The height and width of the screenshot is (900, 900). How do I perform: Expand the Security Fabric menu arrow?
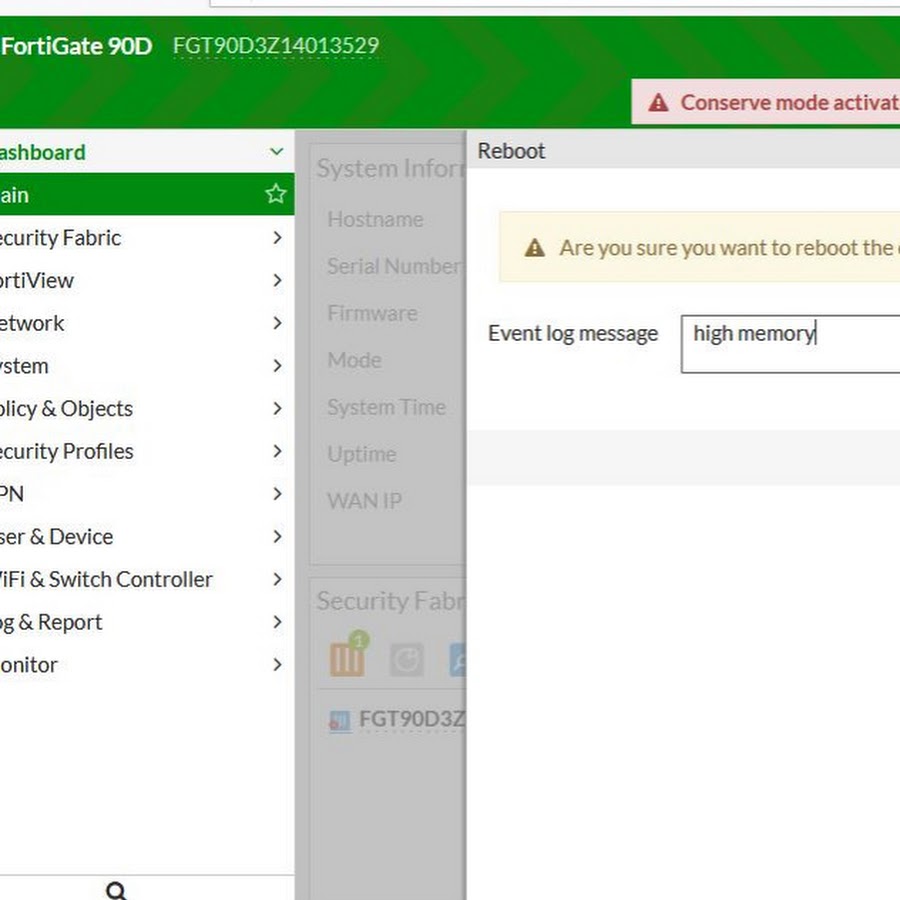(277, 238)
